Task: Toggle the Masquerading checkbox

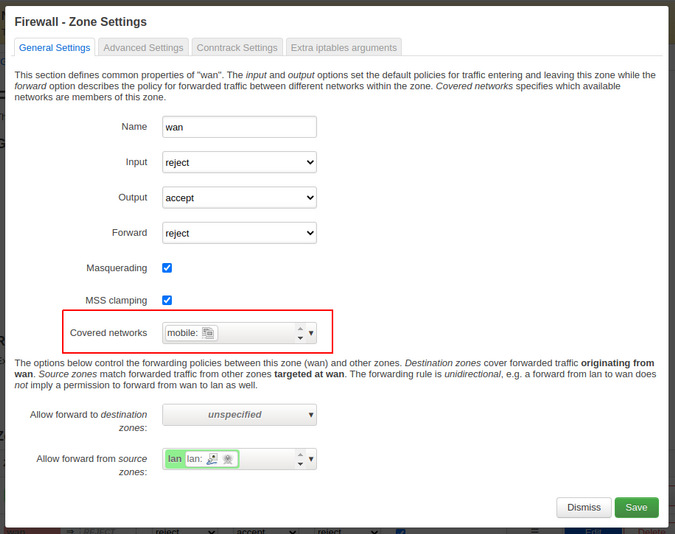Action: pyautogui.click(x=167, y=268)
